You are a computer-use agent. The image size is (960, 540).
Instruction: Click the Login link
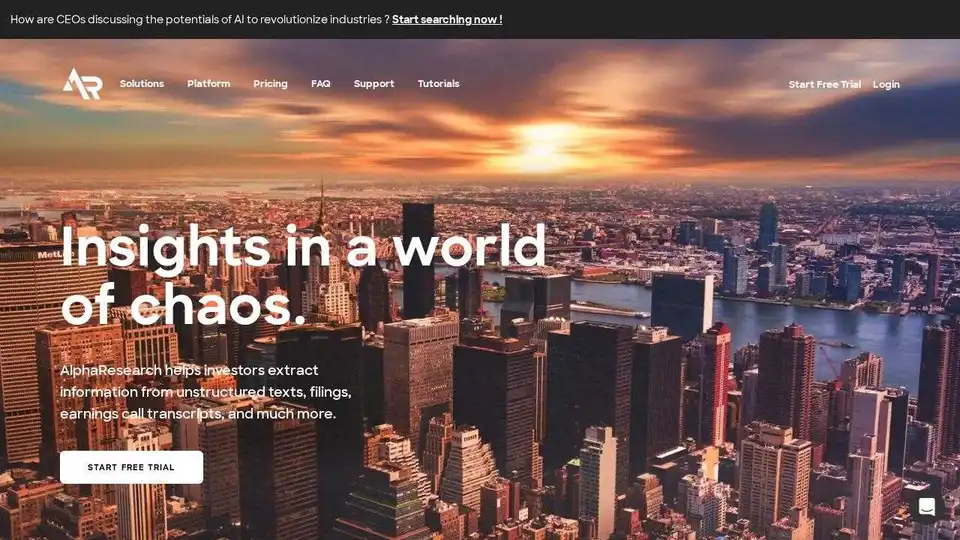[x=886, y=84]
